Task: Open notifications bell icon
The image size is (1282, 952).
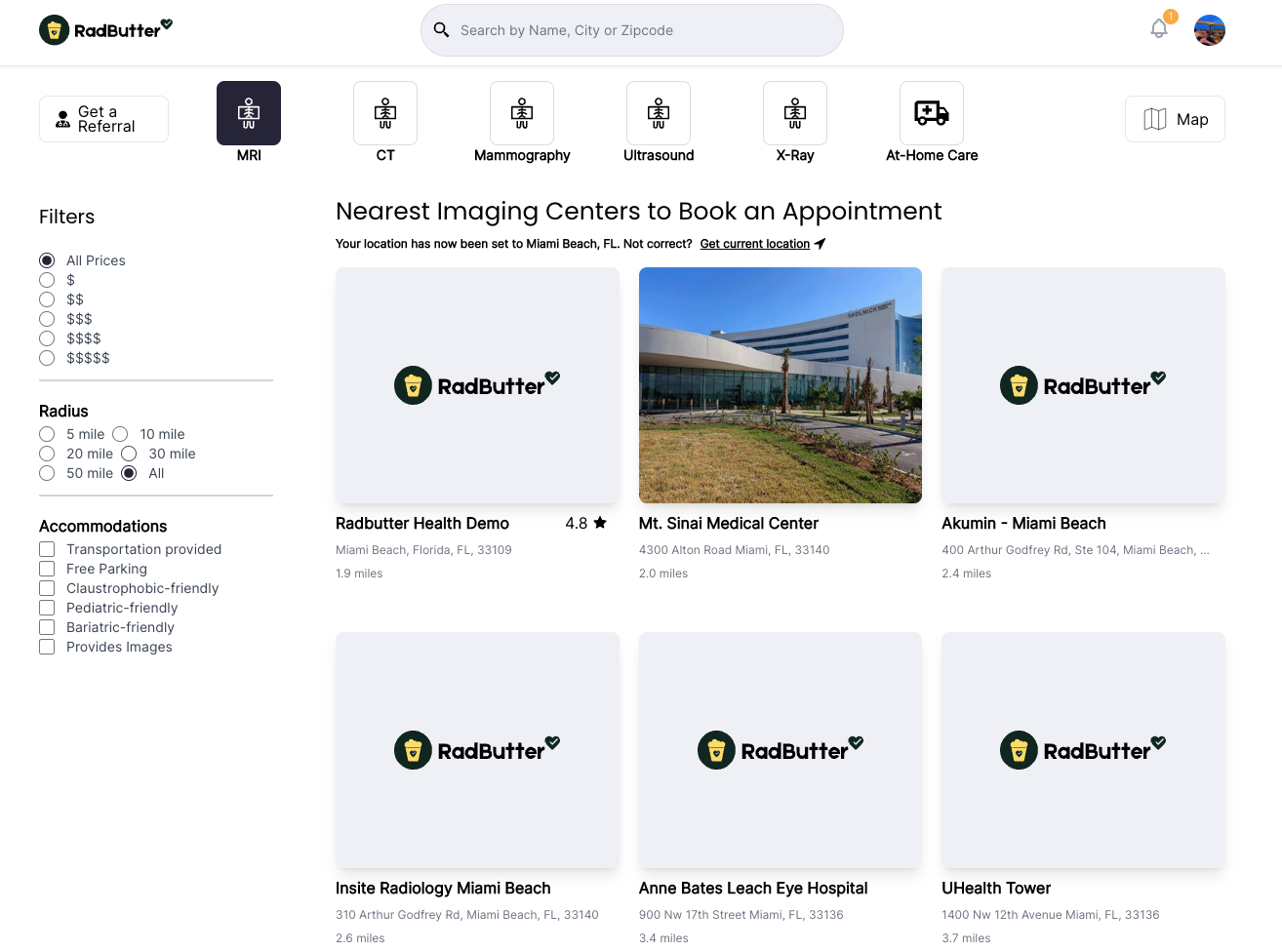Action: click(1159, 28)
